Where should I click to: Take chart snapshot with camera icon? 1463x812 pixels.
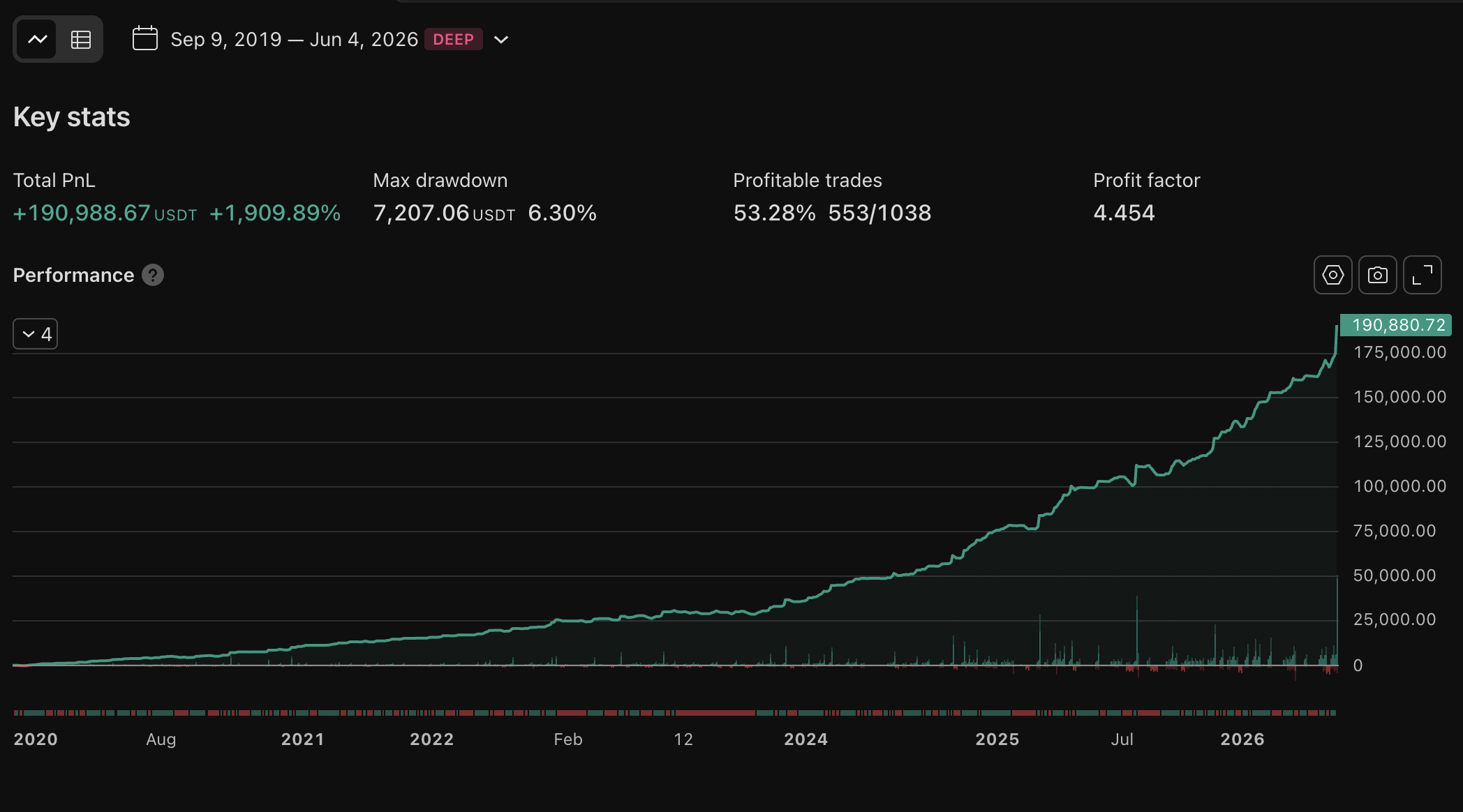point(1377,275)
